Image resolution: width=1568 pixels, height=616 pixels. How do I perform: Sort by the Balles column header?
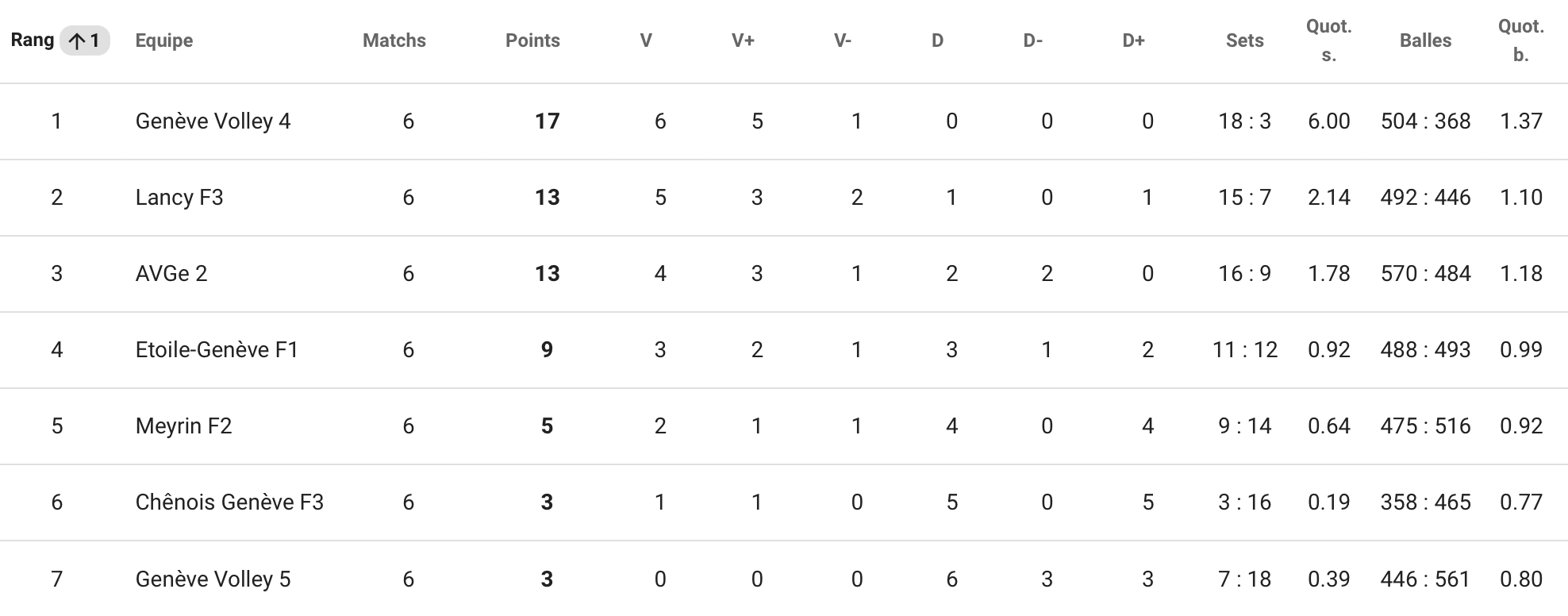(1425, 40)
